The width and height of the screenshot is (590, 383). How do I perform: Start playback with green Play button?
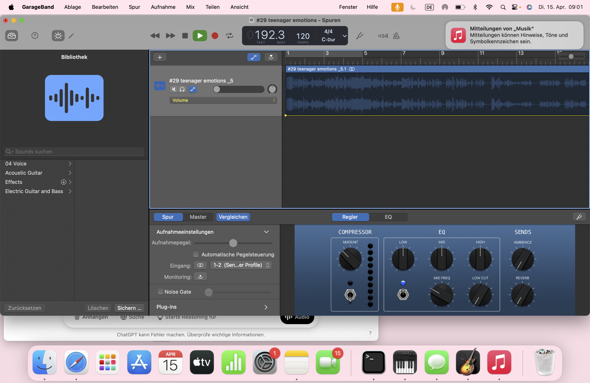coord(200,36)
